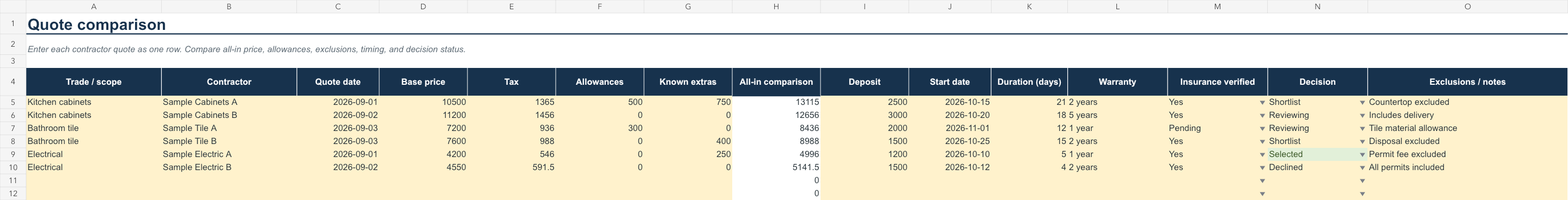This screenshot has width=1568, height=200.
Task: Open Insurance verified dropdown for Sample Tile A
Action: coord(1262,129)
